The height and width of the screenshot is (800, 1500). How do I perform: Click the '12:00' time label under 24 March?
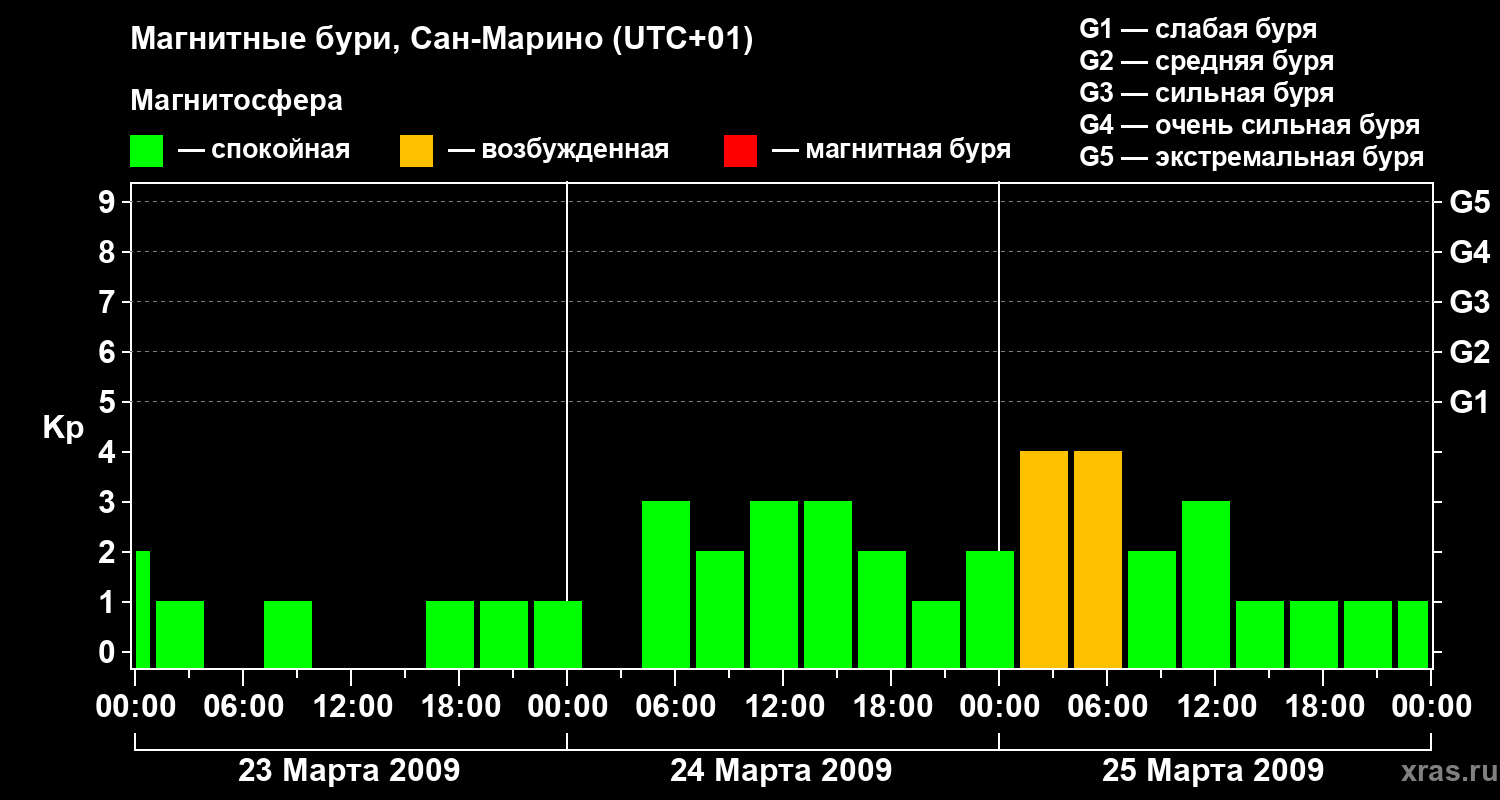pyautogui.click(x=783, y=707)
